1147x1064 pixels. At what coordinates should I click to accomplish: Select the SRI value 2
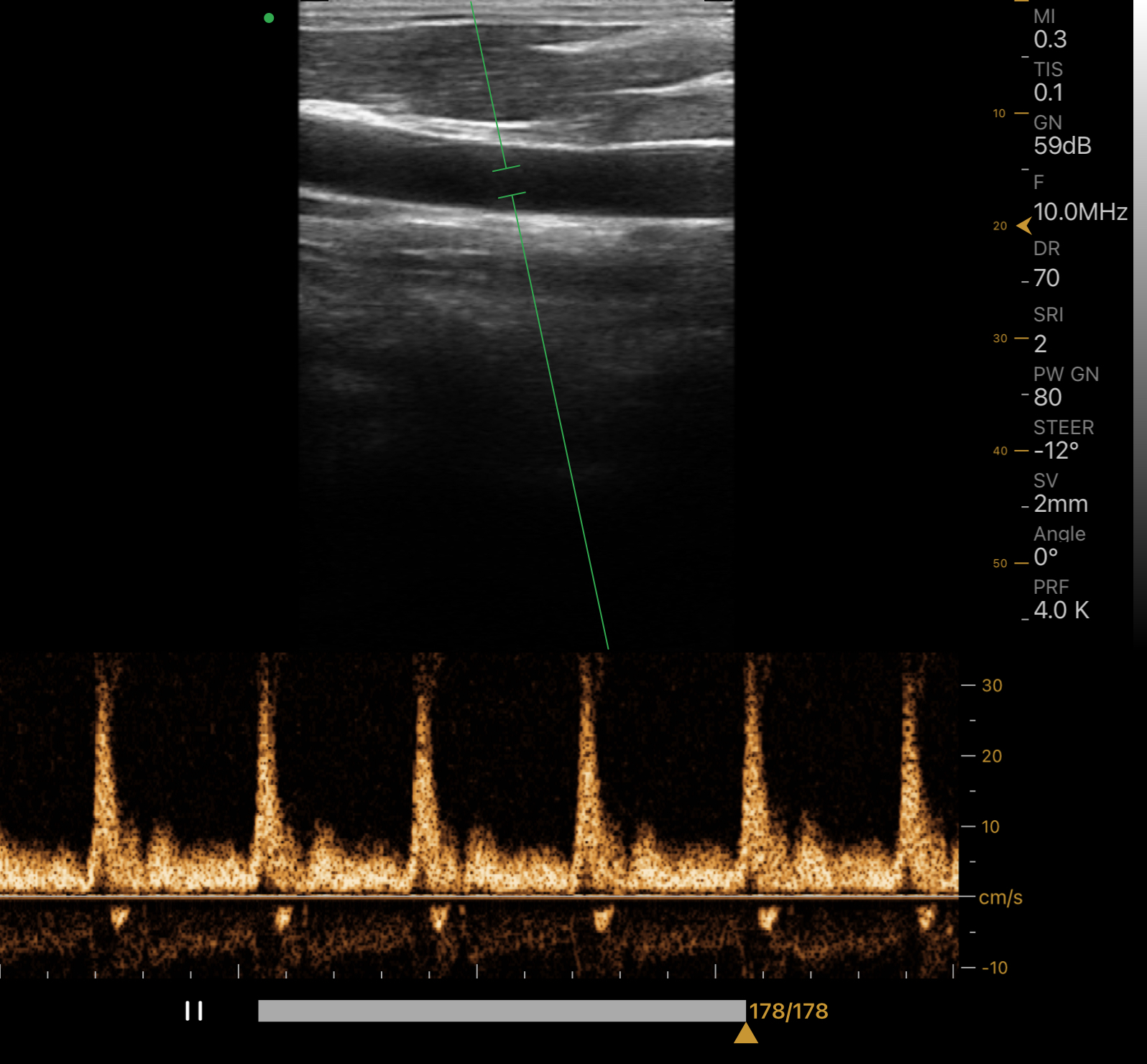tap(1040, 344)
